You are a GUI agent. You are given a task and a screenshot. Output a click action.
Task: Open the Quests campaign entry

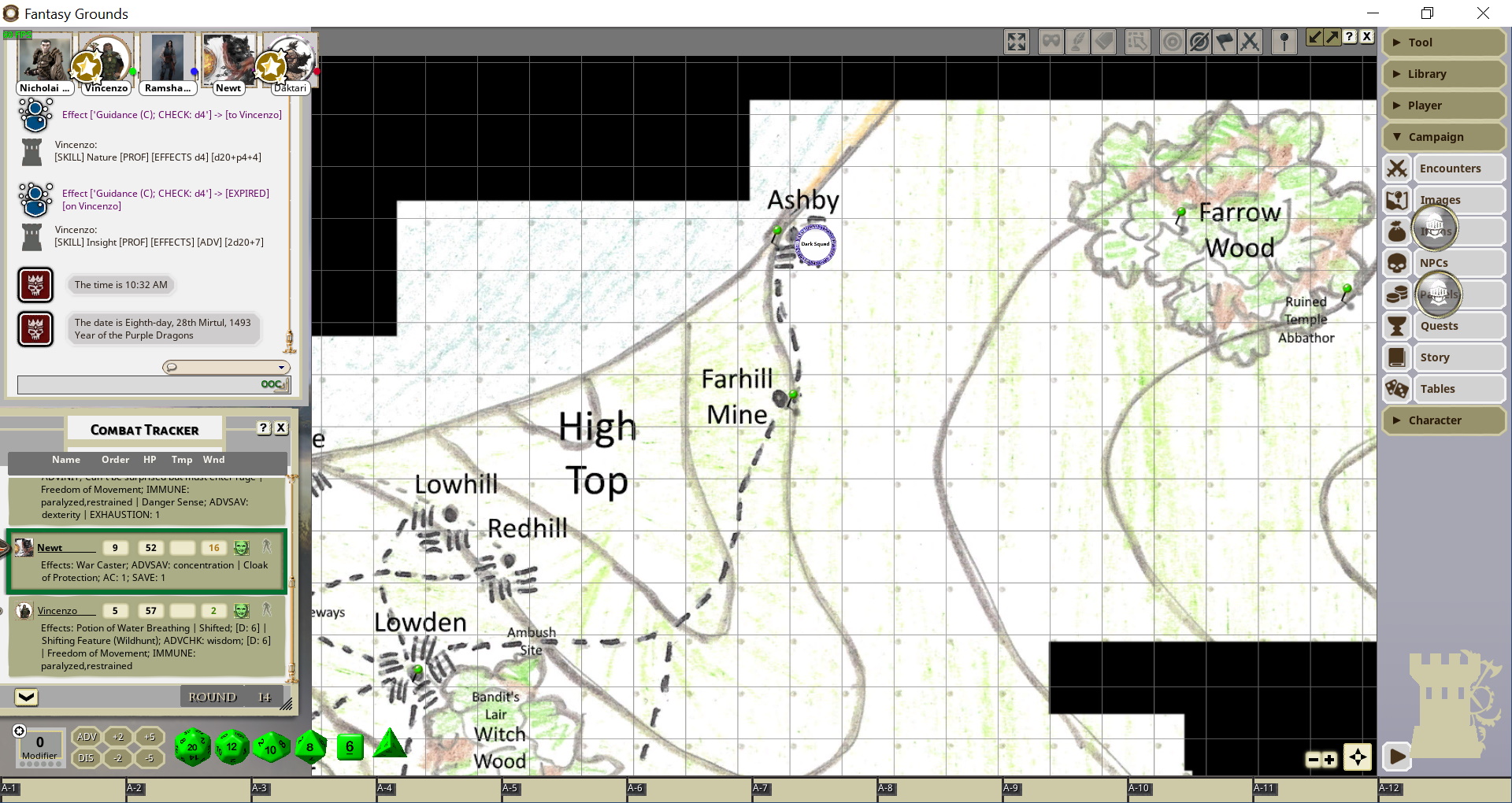click(1439, 326)
